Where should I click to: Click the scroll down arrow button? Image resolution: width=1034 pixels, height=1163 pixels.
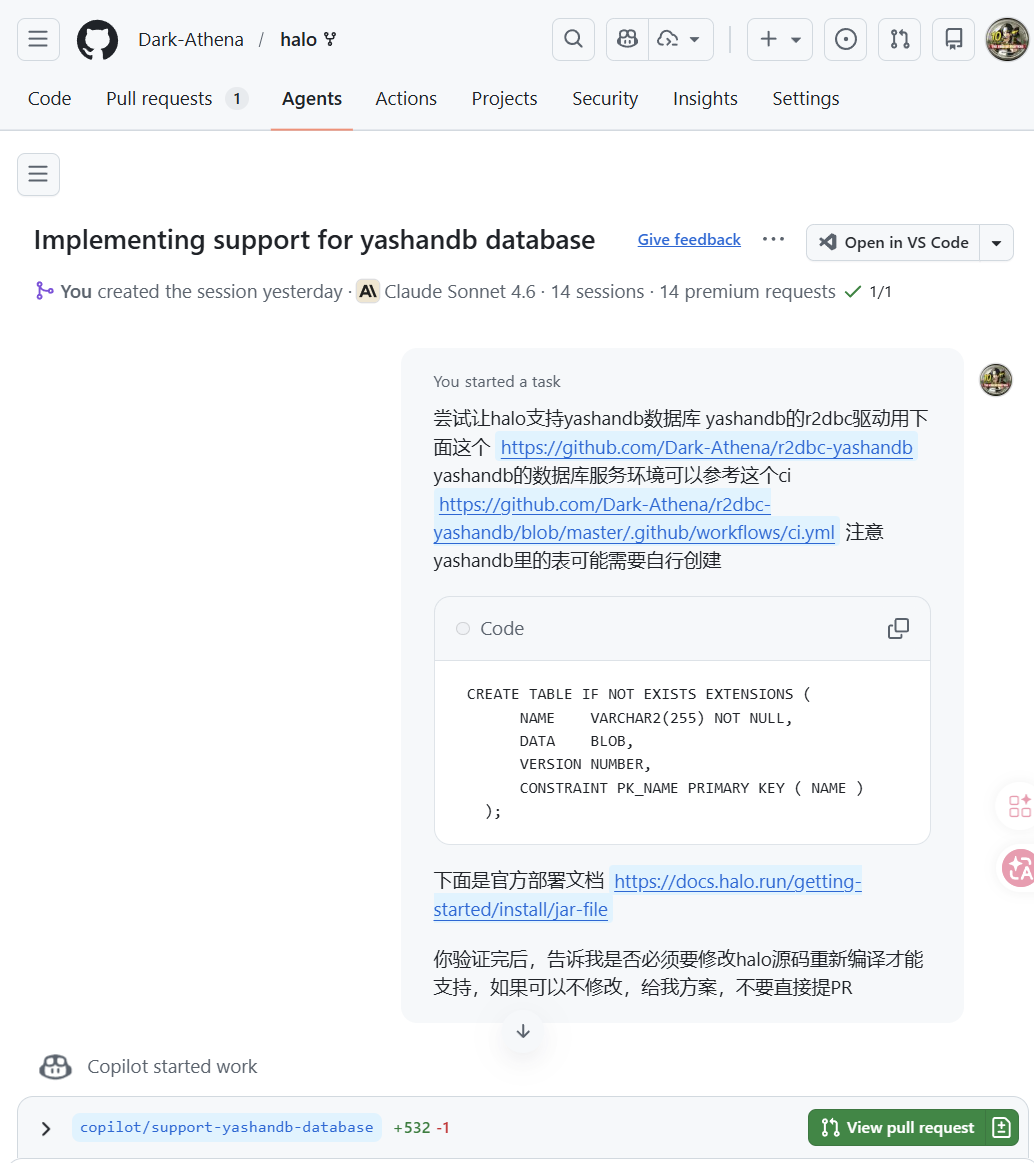(523, 1031)
